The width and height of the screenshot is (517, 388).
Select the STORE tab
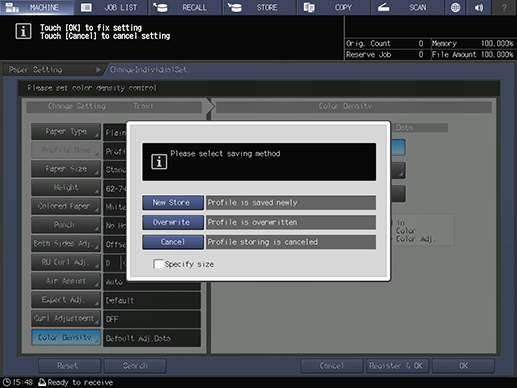tap(259, 7)
